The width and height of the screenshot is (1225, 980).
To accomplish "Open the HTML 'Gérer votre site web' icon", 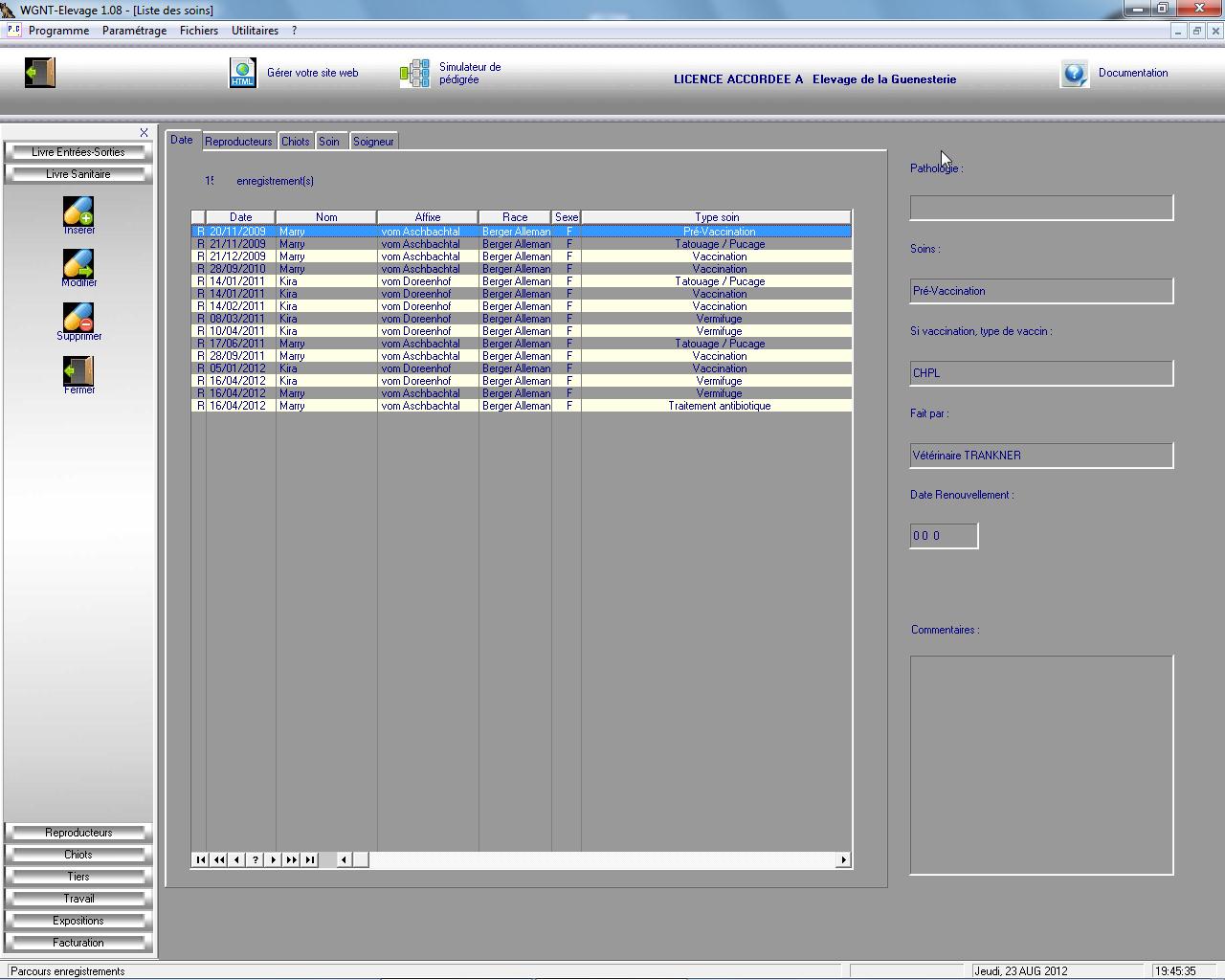I will click(243, 73).
